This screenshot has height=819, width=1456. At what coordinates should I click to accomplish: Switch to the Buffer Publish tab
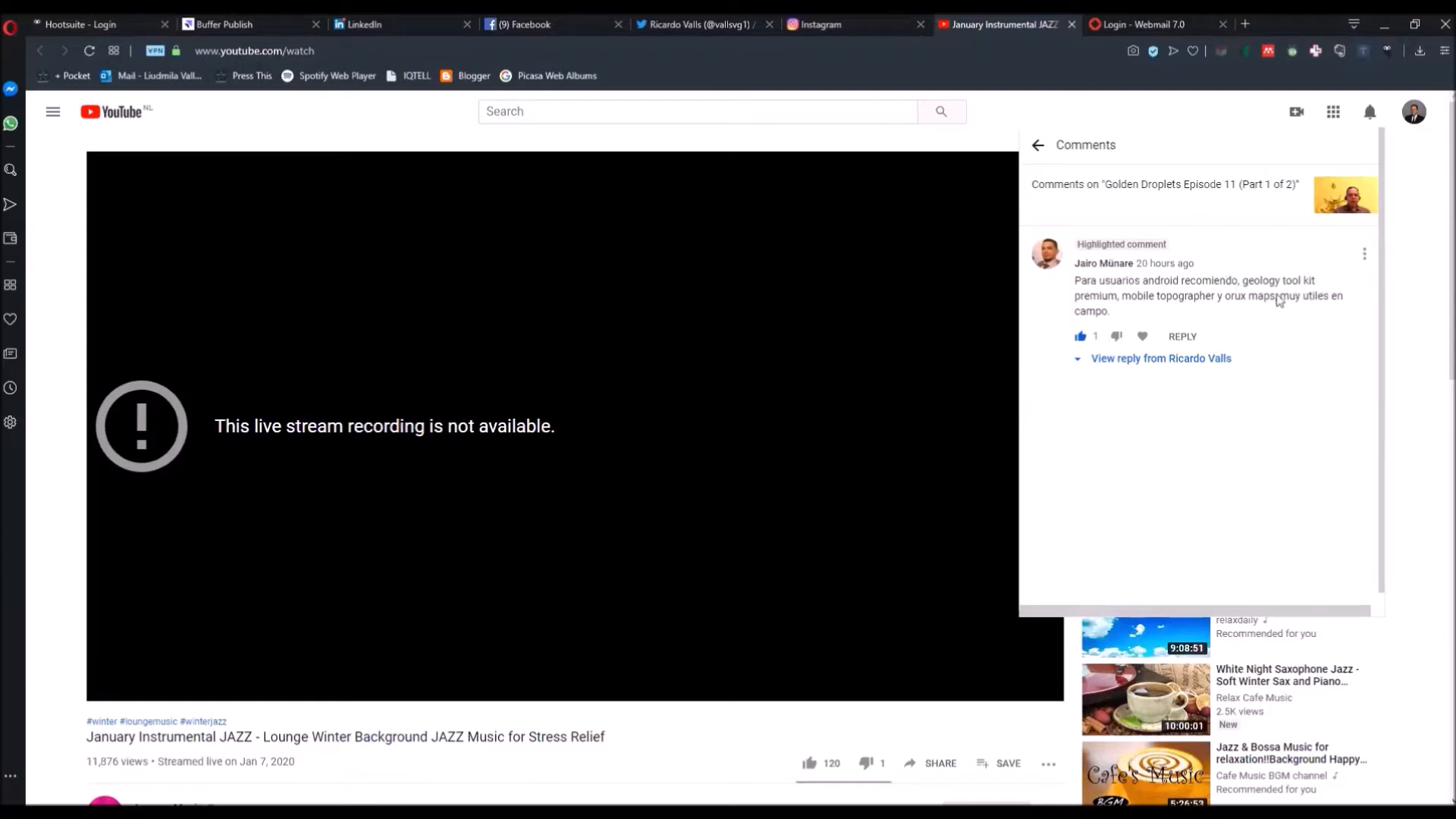click(x=251, y=24)
